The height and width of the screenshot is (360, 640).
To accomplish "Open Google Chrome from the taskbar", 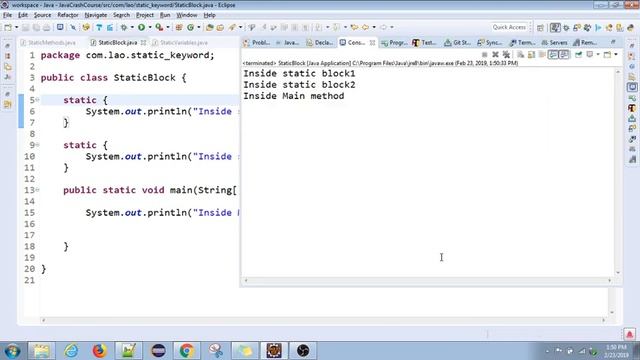I will 187,351.
